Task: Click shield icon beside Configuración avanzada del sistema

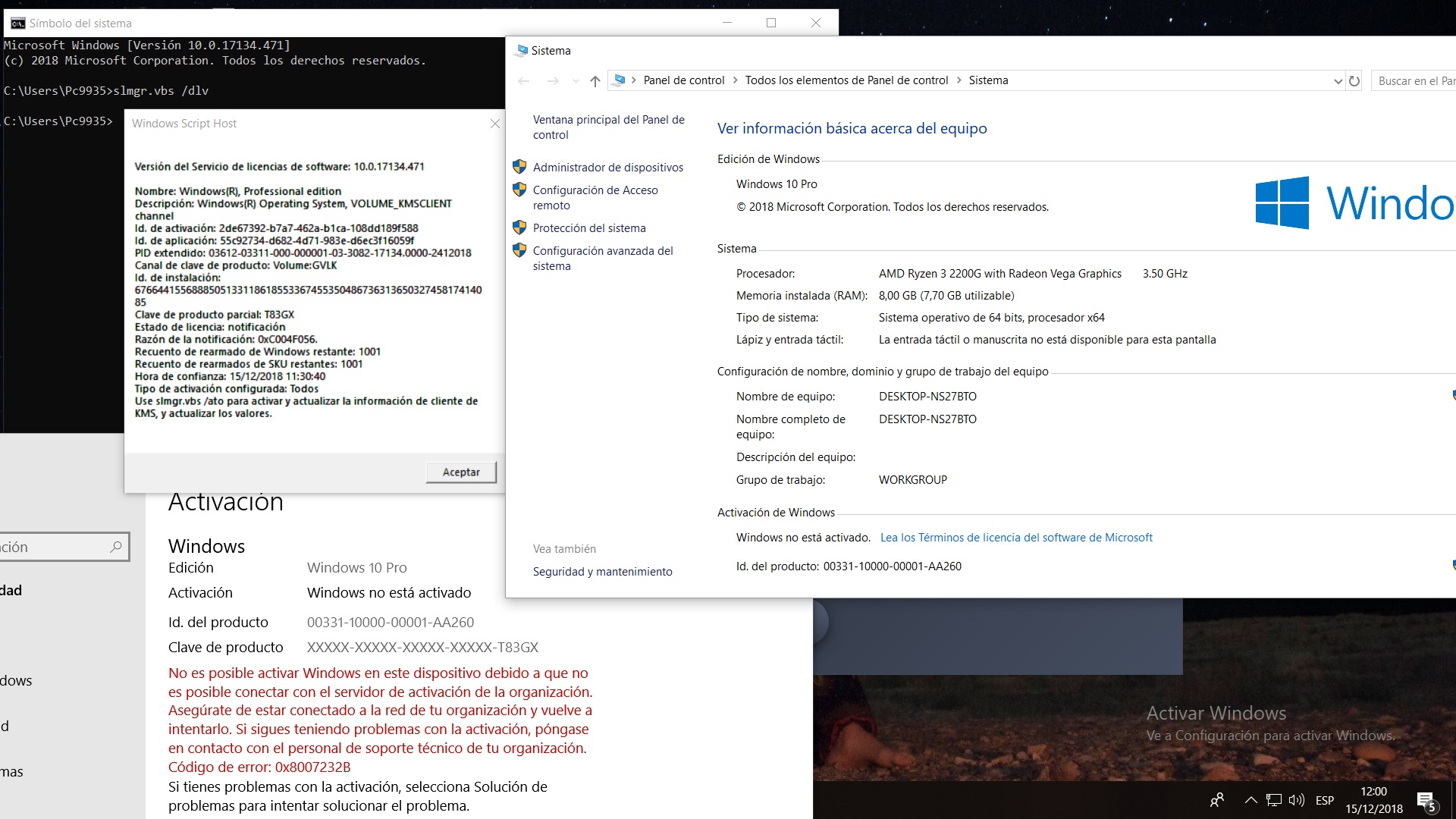Action: (519, 249)
